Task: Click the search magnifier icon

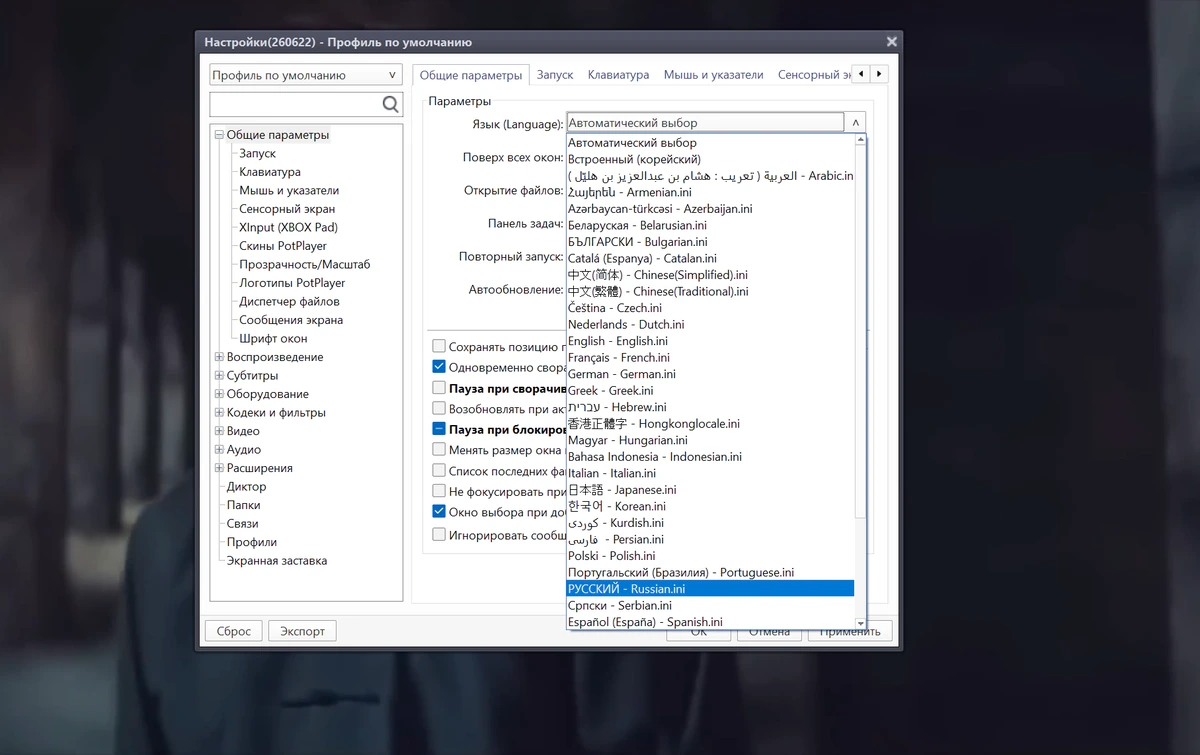Action: coord(390,104)
